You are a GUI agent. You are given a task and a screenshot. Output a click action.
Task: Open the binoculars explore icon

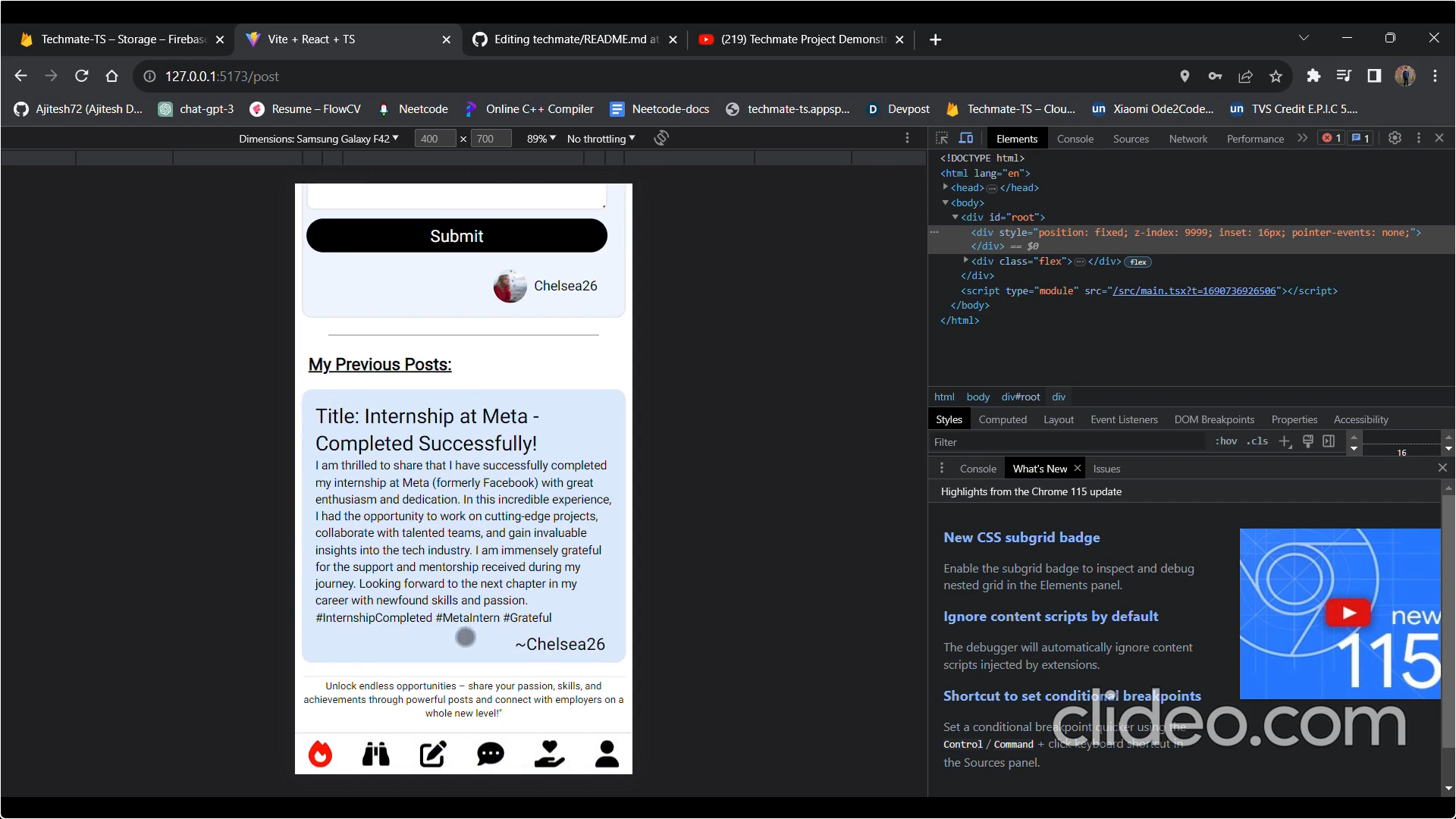click(375, 754)
